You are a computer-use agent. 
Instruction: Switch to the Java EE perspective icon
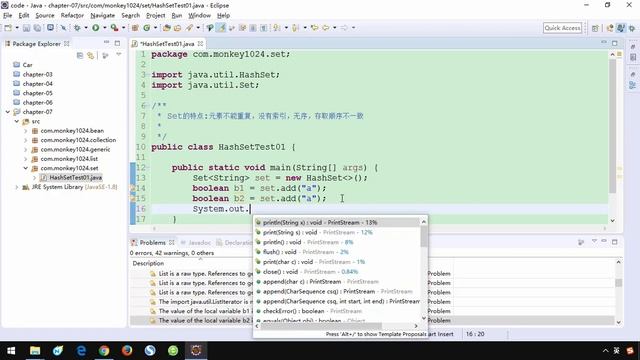[x=610, y=28]
